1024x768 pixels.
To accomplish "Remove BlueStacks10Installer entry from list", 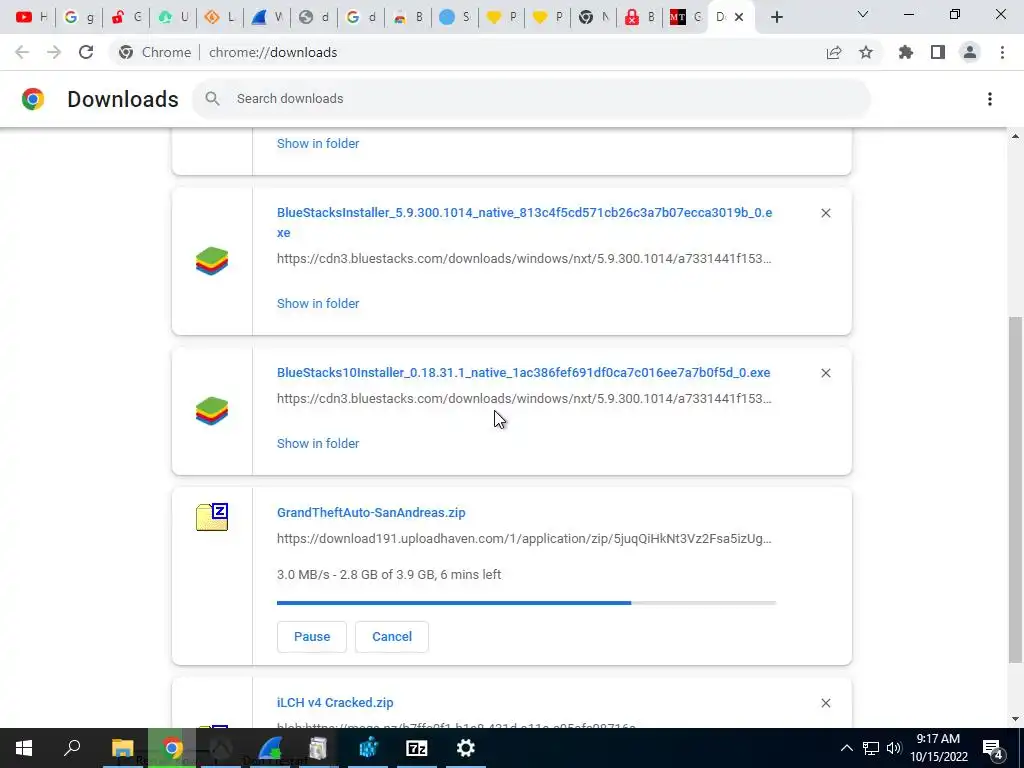I will point(826,373).
